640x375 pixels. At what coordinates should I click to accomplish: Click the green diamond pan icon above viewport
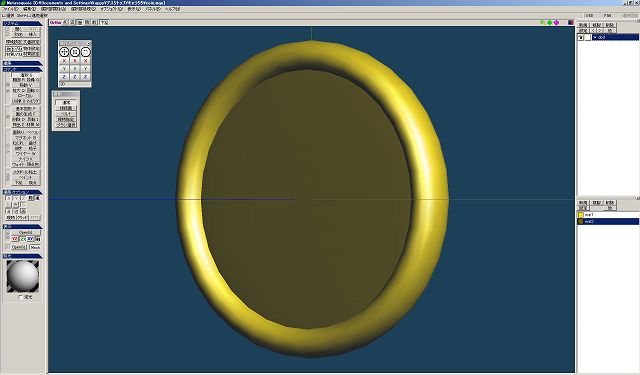click(x=549, y=22)
